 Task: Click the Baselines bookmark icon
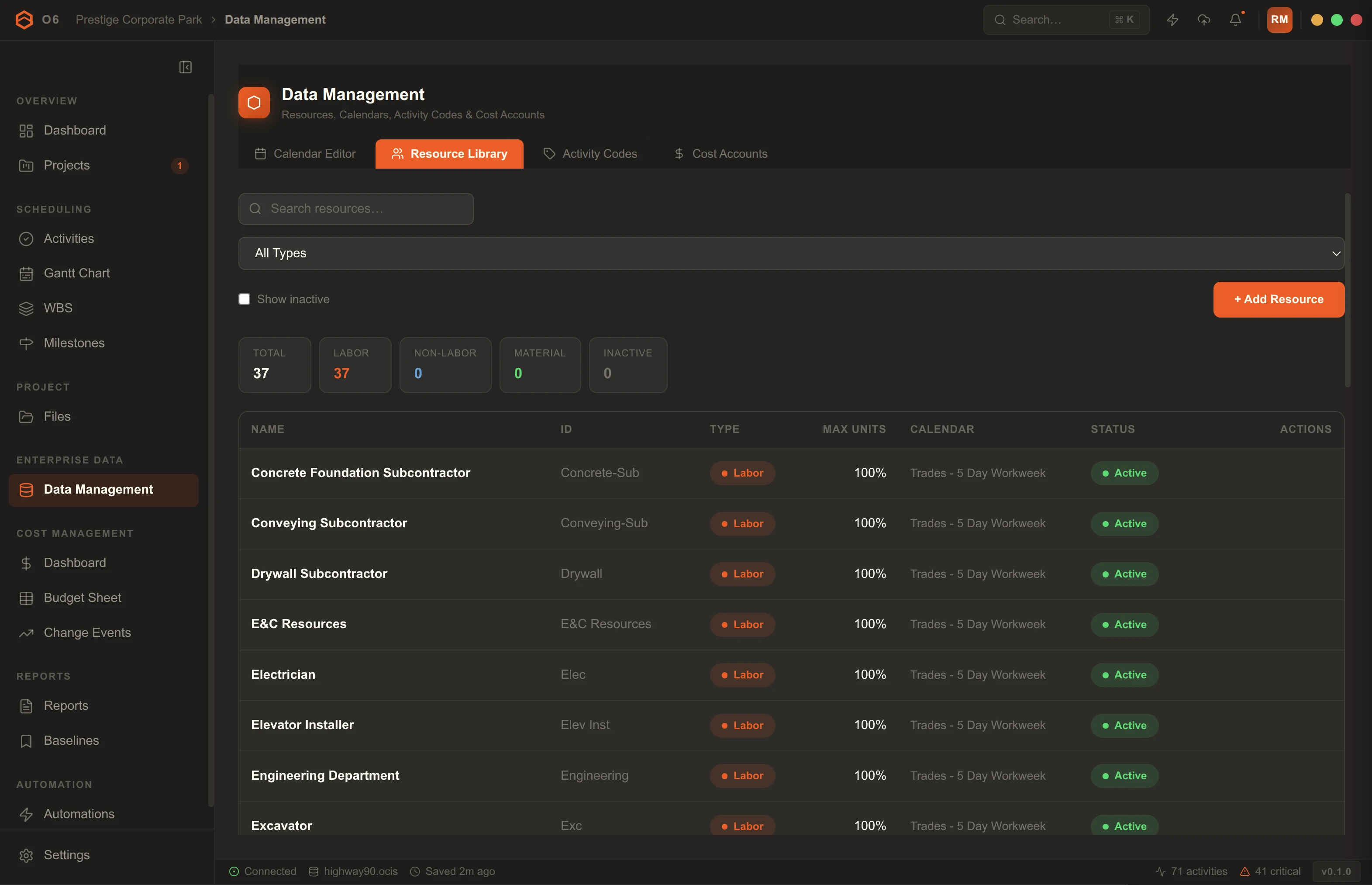coord(26,741)
